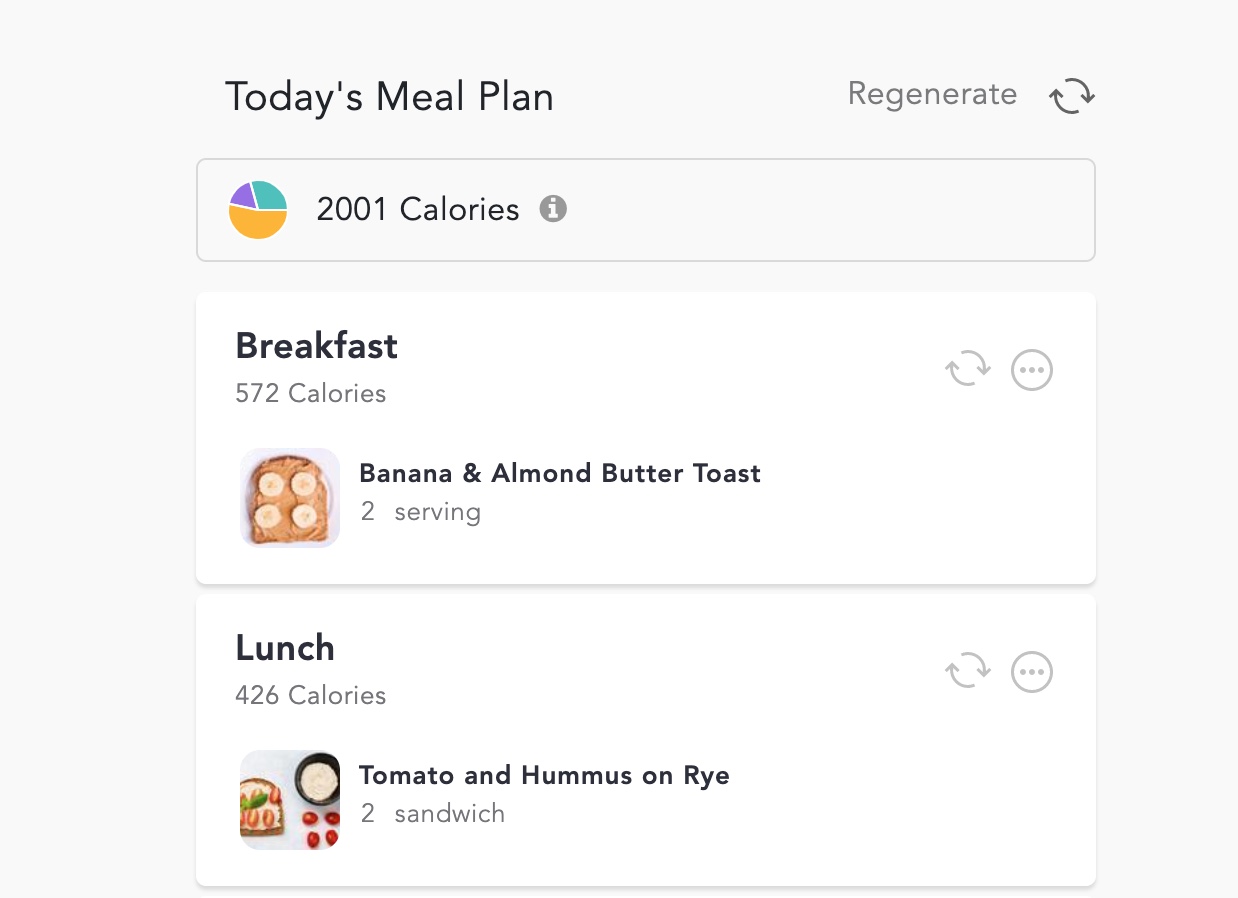
Task: Click the Today's Meal Plan title
Action: 389,97
